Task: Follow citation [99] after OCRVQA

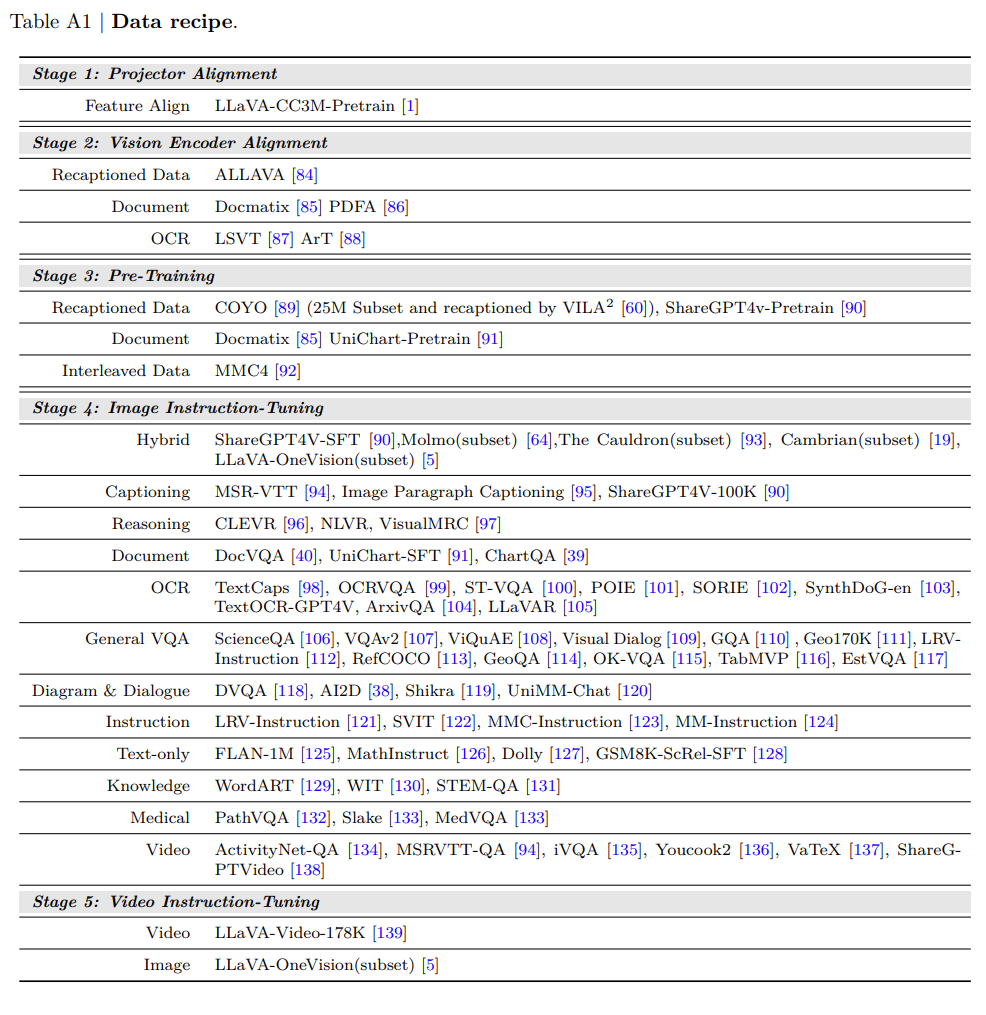Action: 438,588
